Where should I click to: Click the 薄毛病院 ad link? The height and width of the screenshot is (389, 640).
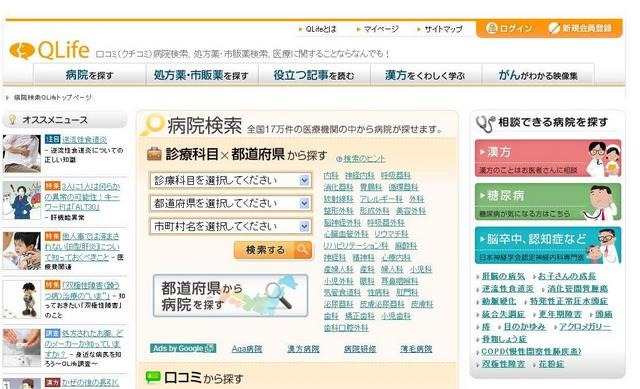coord(416,349)
